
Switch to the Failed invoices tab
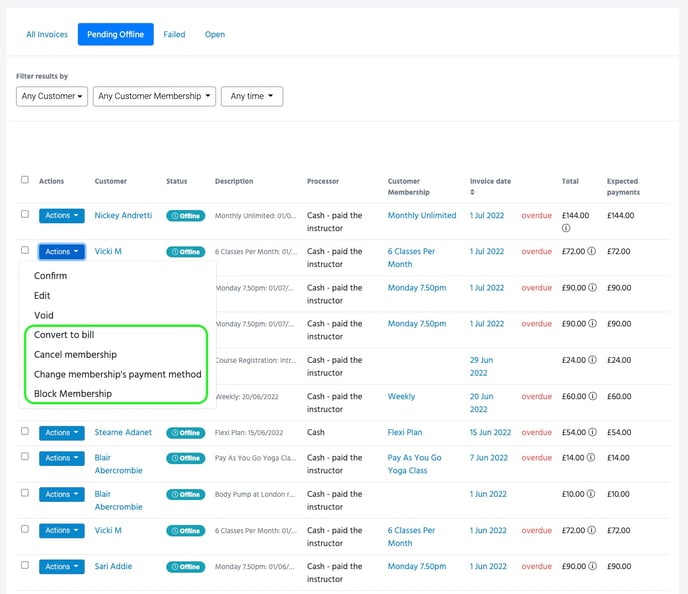pos(174,35)
